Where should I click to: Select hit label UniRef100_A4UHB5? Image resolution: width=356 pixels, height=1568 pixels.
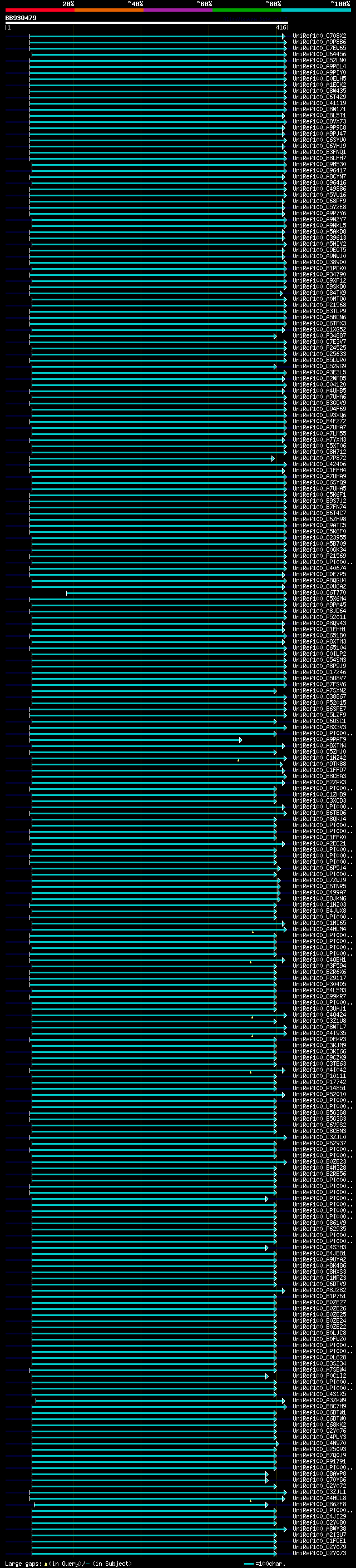coord(319,391)
